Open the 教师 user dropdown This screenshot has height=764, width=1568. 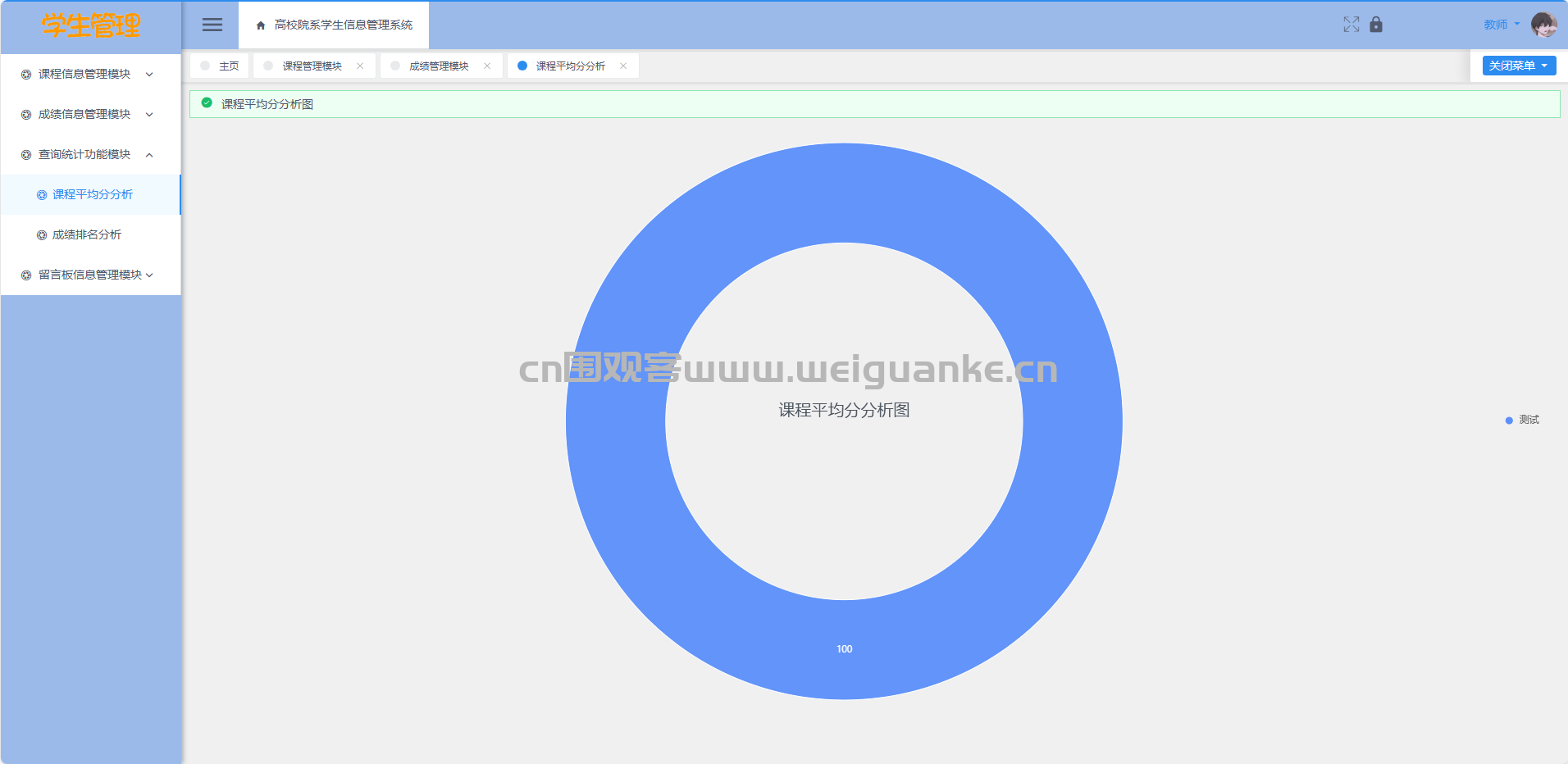(x=1501, y=25)
